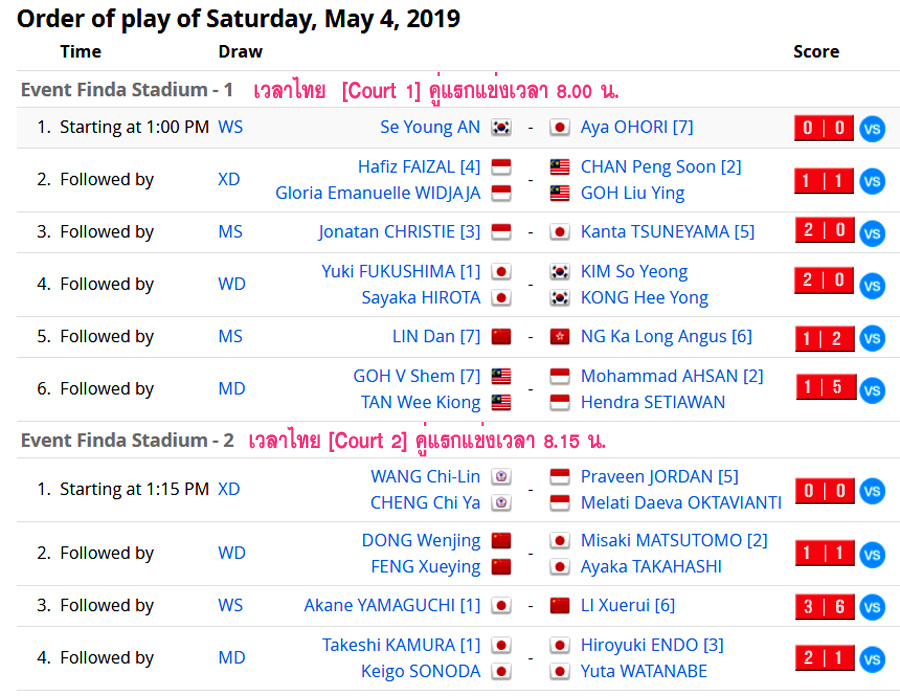Click the 3 | 6 score for LI Xuerui match
Viewport: 900px width, 696px height.
click(x=824, y=606)
